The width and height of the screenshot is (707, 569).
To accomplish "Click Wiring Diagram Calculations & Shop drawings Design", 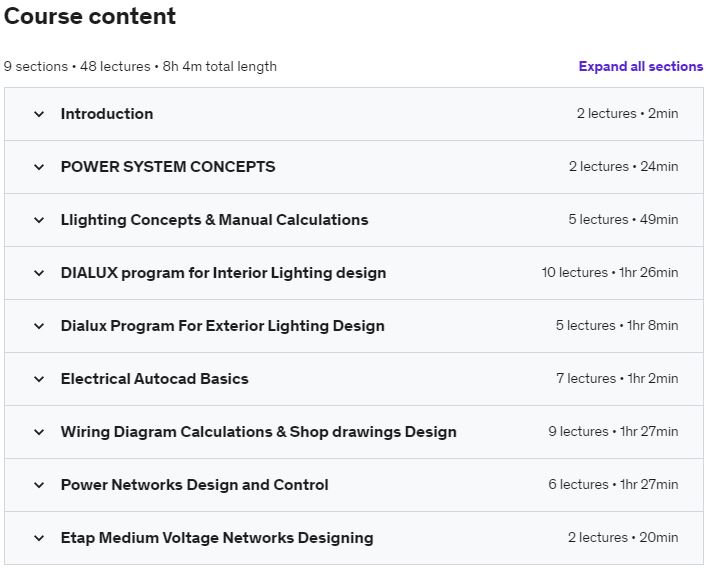I will 259,431.
